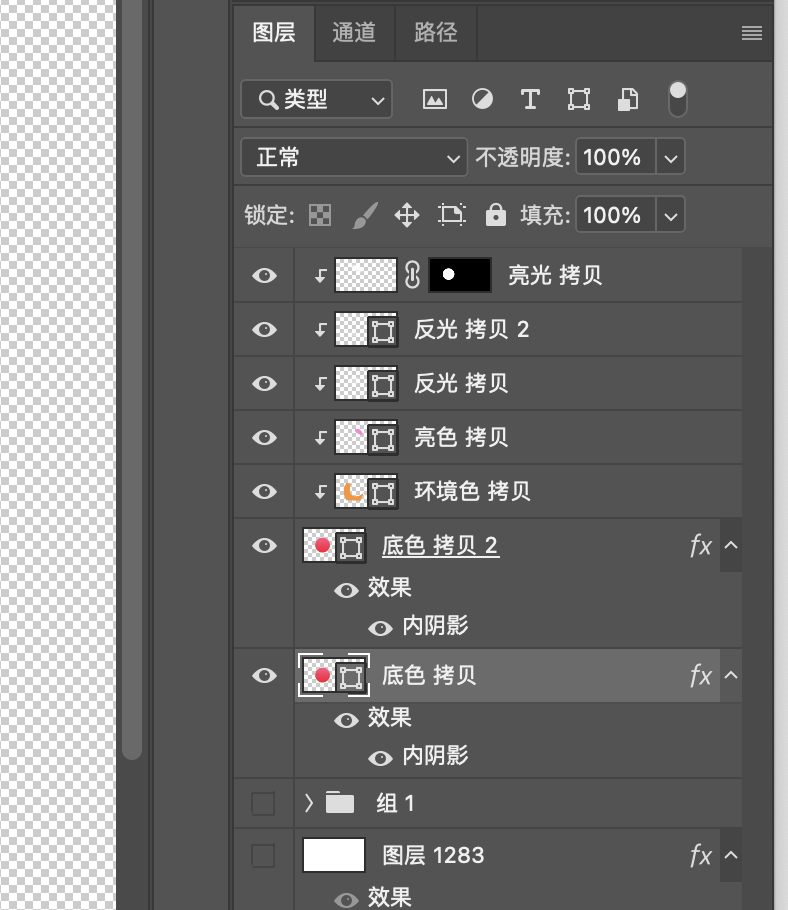The height and width of the screenshot is (910, 788).
Task: Hide the 亮色 拷贝 layer
Action: click(264, 438)
